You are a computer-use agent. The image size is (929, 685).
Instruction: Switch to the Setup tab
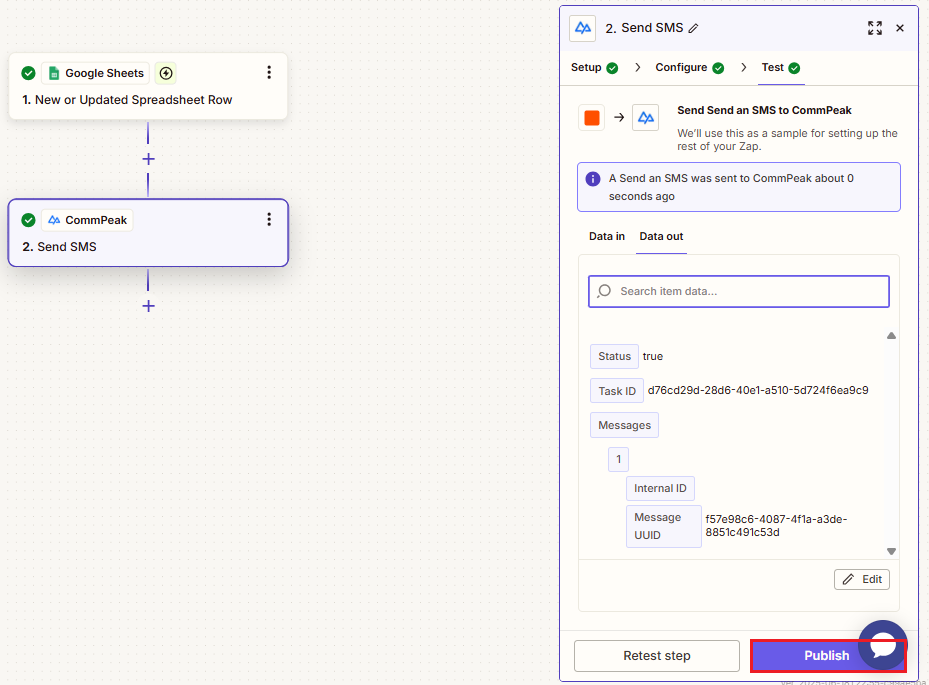pyautogui.click(x=594, y=67)
